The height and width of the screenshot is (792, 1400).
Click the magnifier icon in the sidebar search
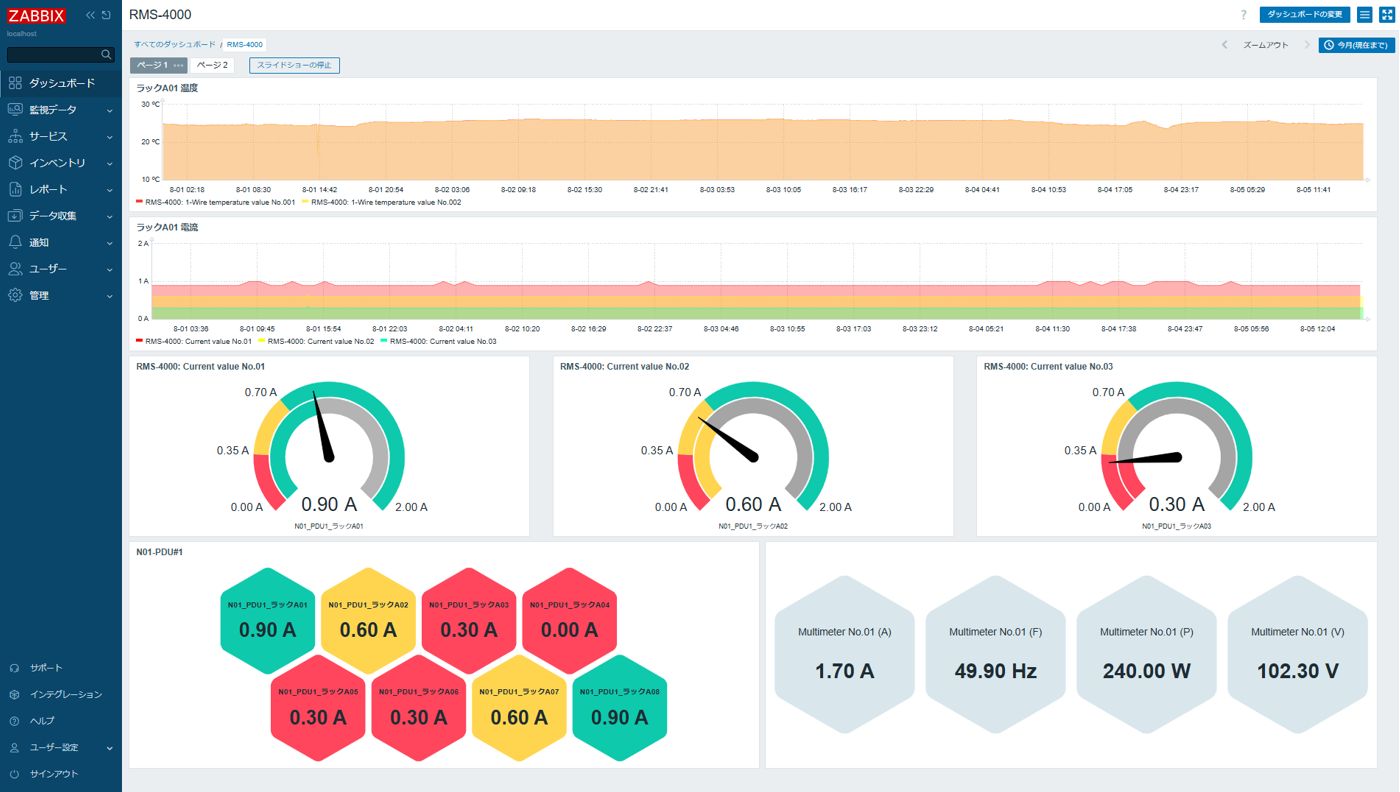click(x=106, y=55)
